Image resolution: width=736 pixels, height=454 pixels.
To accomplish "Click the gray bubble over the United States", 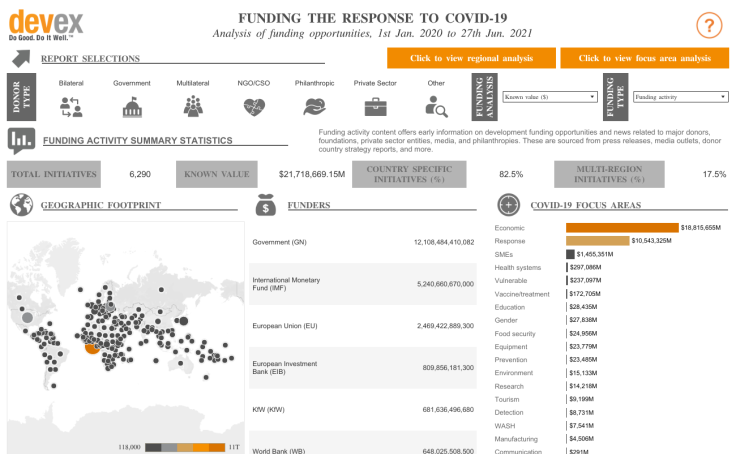I will point(27,317).
